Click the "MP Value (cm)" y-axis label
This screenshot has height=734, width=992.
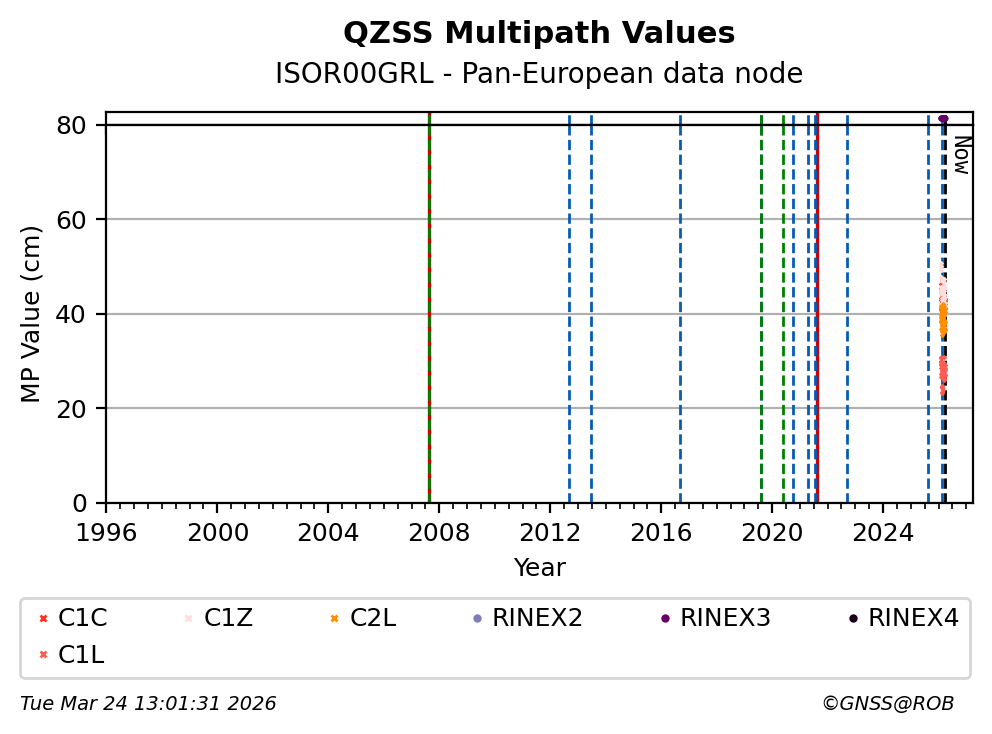(x=31, y=314)
